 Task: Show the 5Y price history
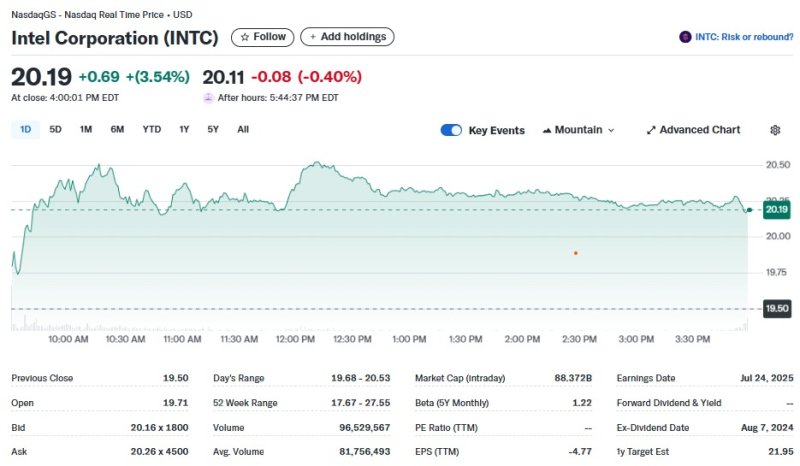213,129
